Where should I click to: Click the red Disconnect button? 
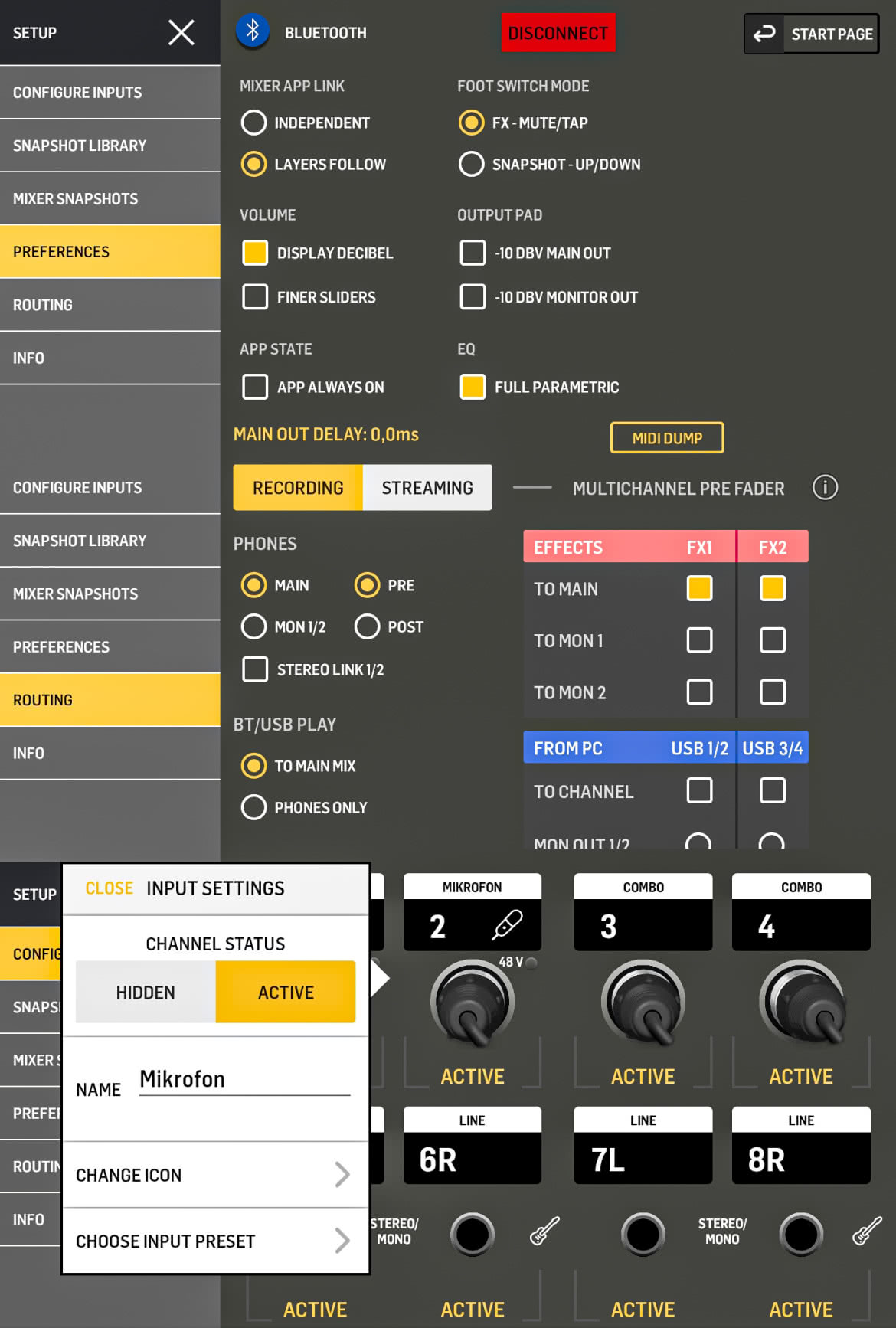(x=558, y=33)
